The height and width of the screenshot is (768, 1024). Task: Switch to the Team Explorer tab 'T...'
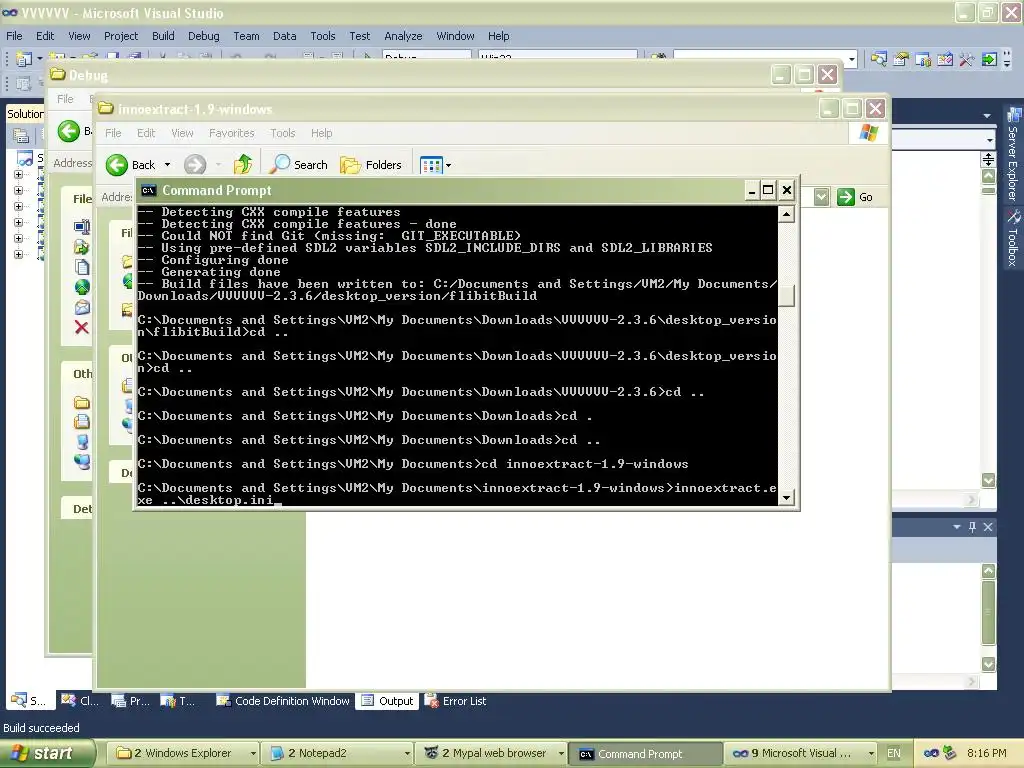tap(178, 701)
